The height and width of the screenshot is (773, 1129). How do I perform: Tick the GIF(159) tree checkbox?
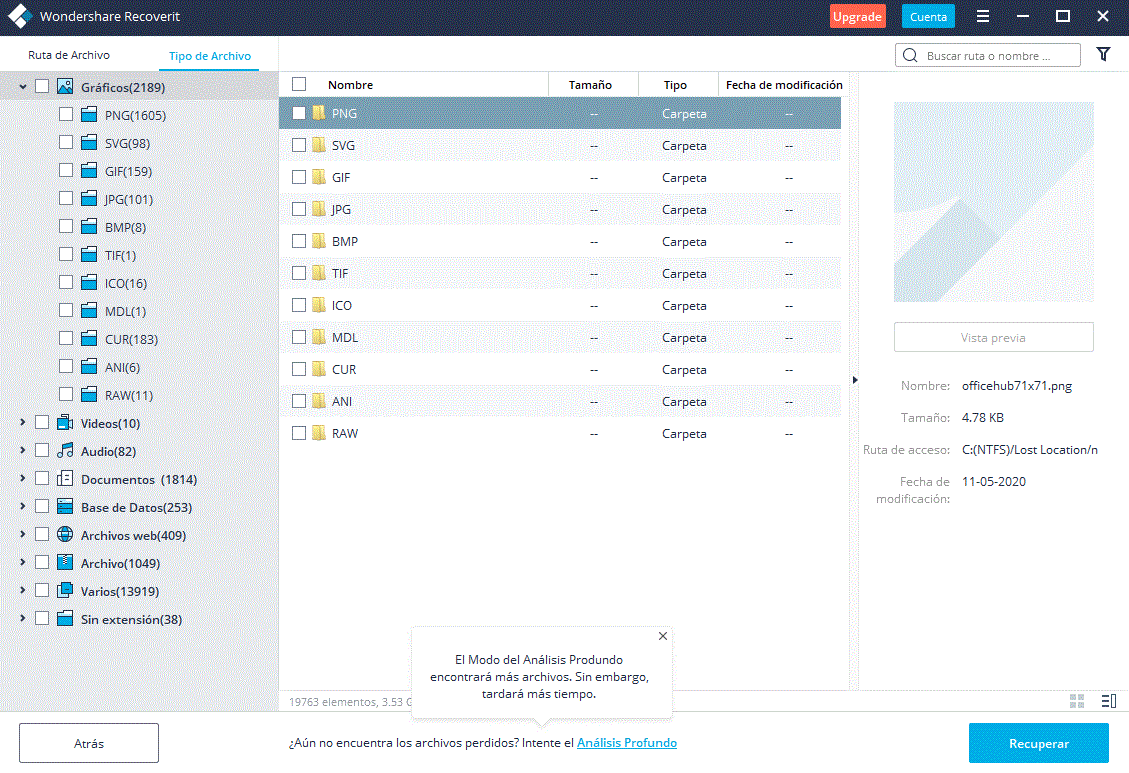point(66,171)
